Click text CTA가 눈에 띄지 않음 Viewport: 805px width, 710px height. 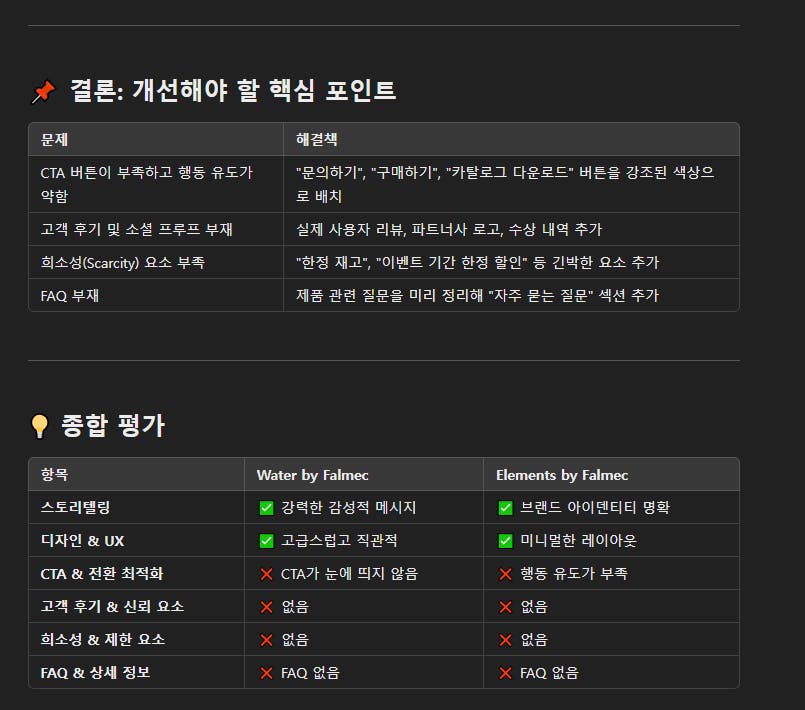click(x=350, y=574)
